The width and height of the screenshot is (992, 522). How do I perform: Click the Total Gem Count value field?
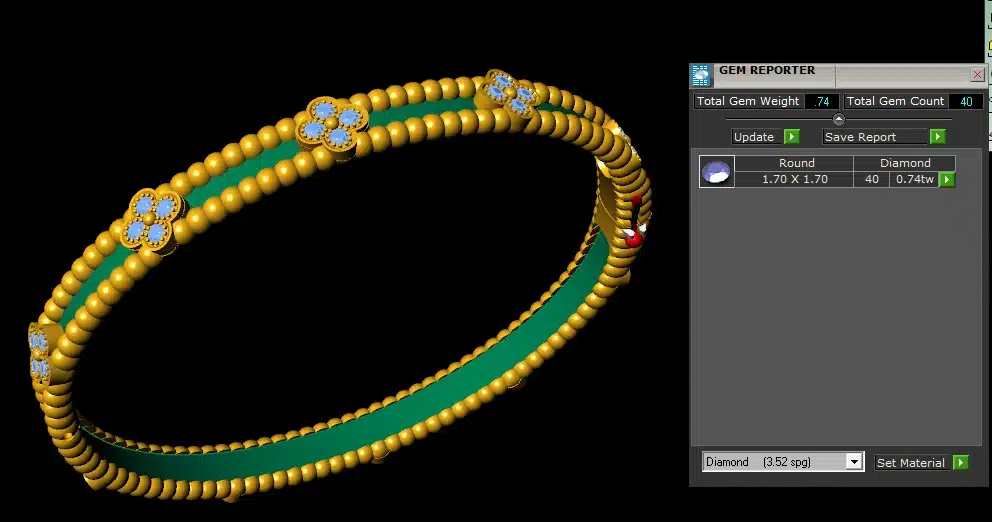[x=965, y=102]
